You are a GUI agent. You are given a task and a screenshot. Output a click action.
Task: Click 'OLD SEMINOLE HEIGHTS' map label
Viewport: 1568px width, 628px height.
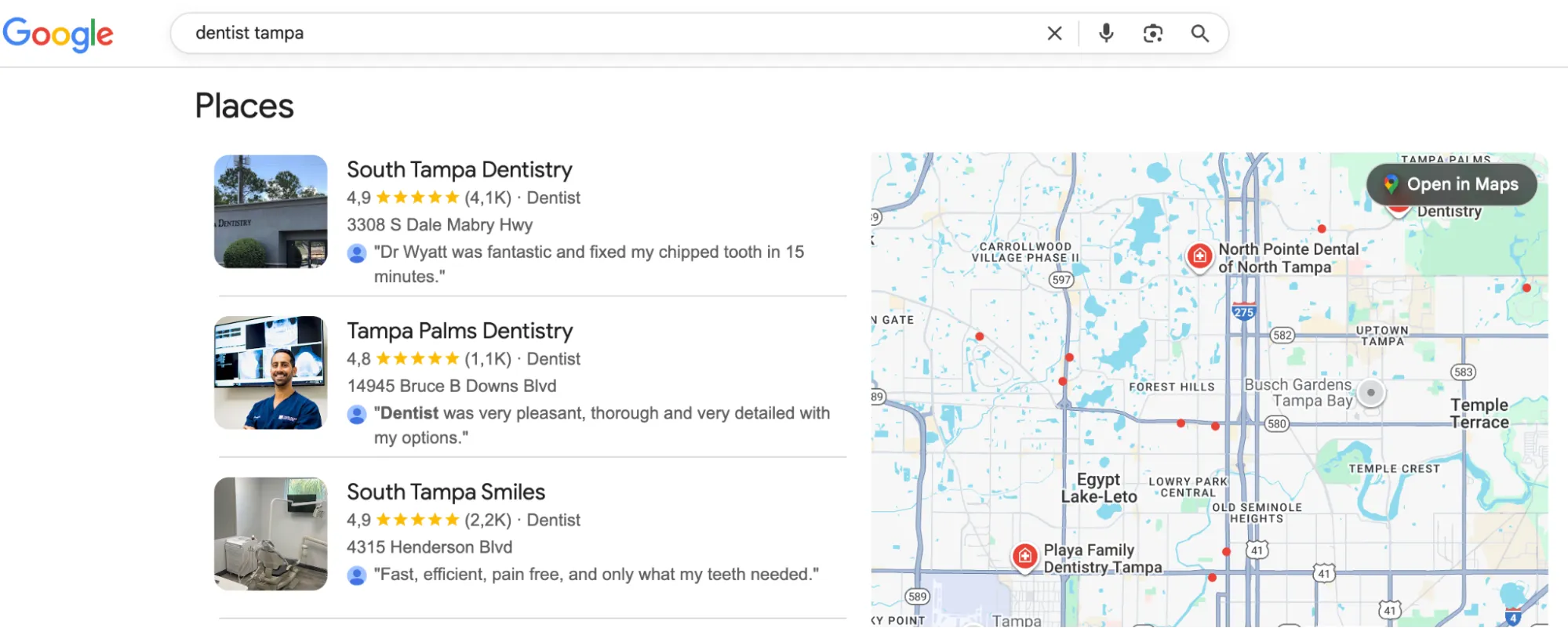pos(1257,513)
